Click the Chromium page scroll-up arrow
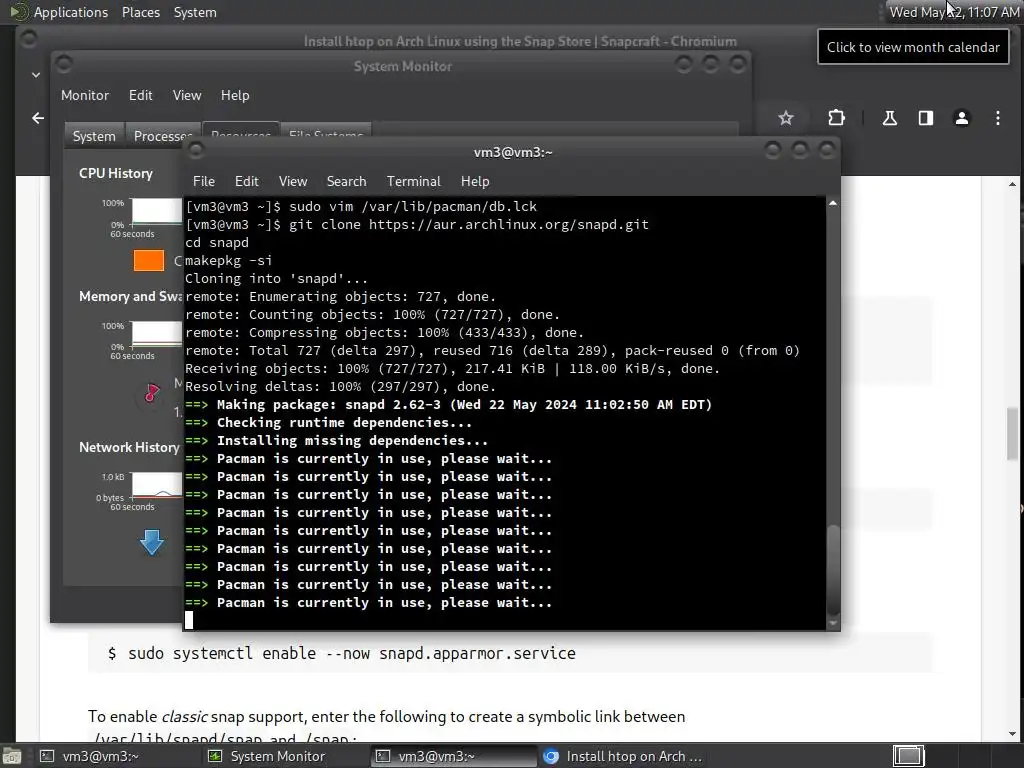 point(1012,184)
